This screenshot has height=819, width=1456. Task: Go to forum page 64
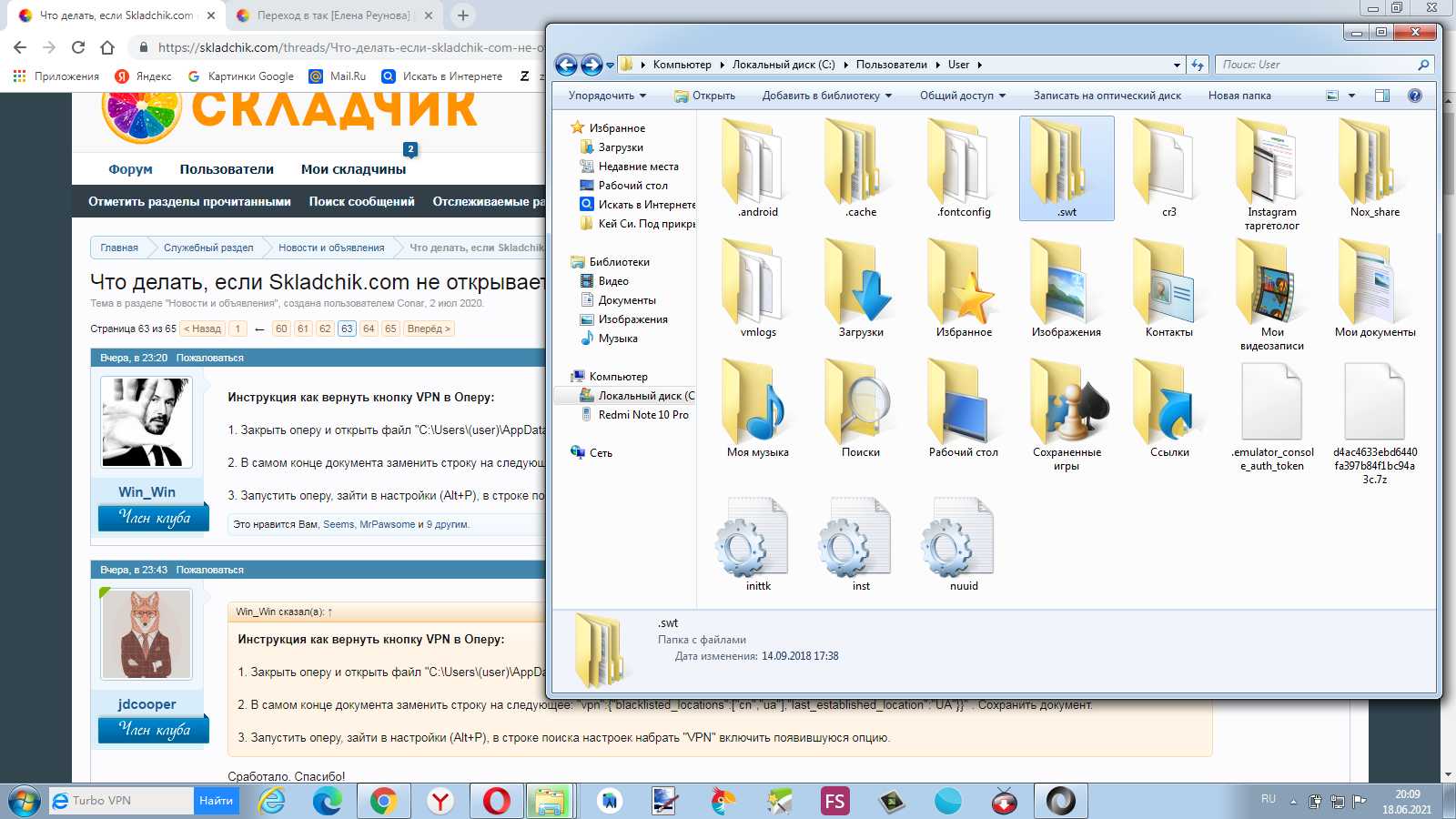coord(369,329)
